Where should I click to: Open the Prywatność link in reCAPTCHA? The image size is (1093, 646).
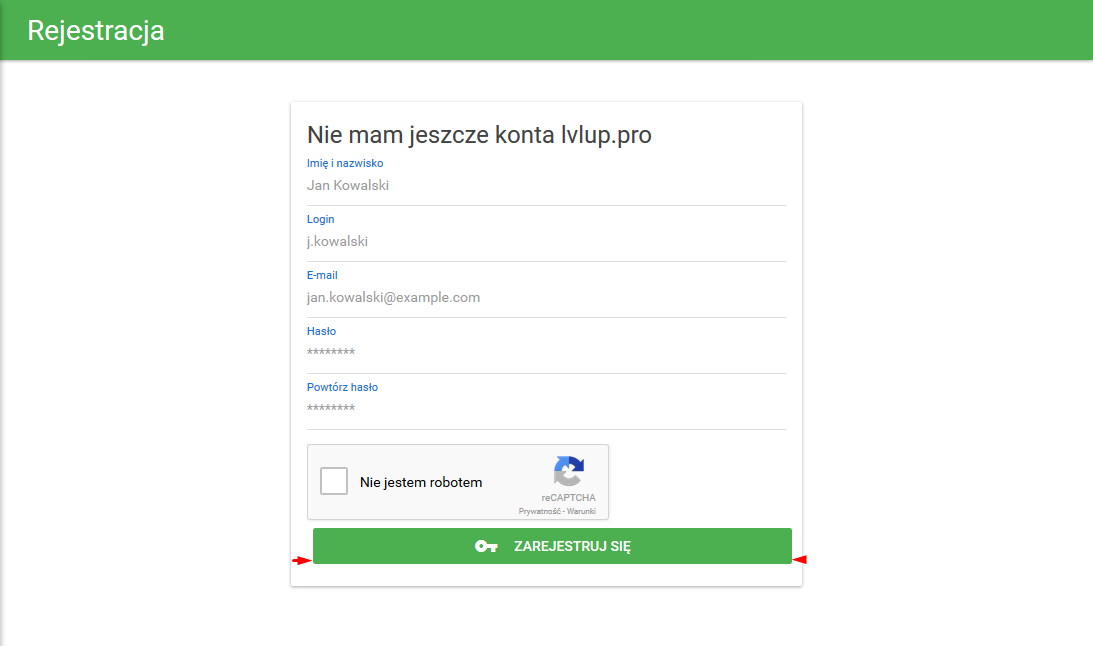[540, 511]
